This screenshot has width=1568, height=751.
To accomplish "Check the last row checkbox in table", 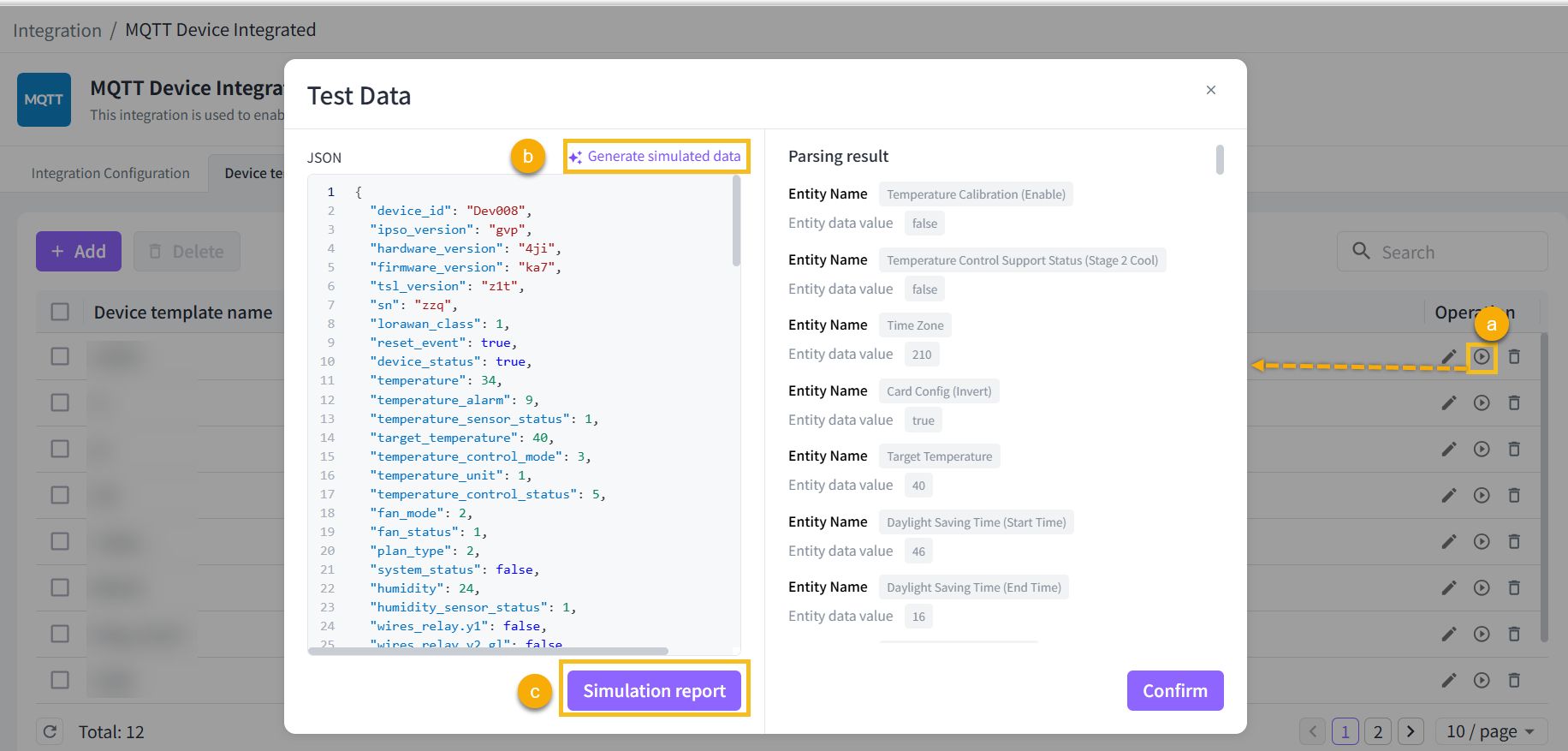I will pyautogui.click(x=60, y=680).
